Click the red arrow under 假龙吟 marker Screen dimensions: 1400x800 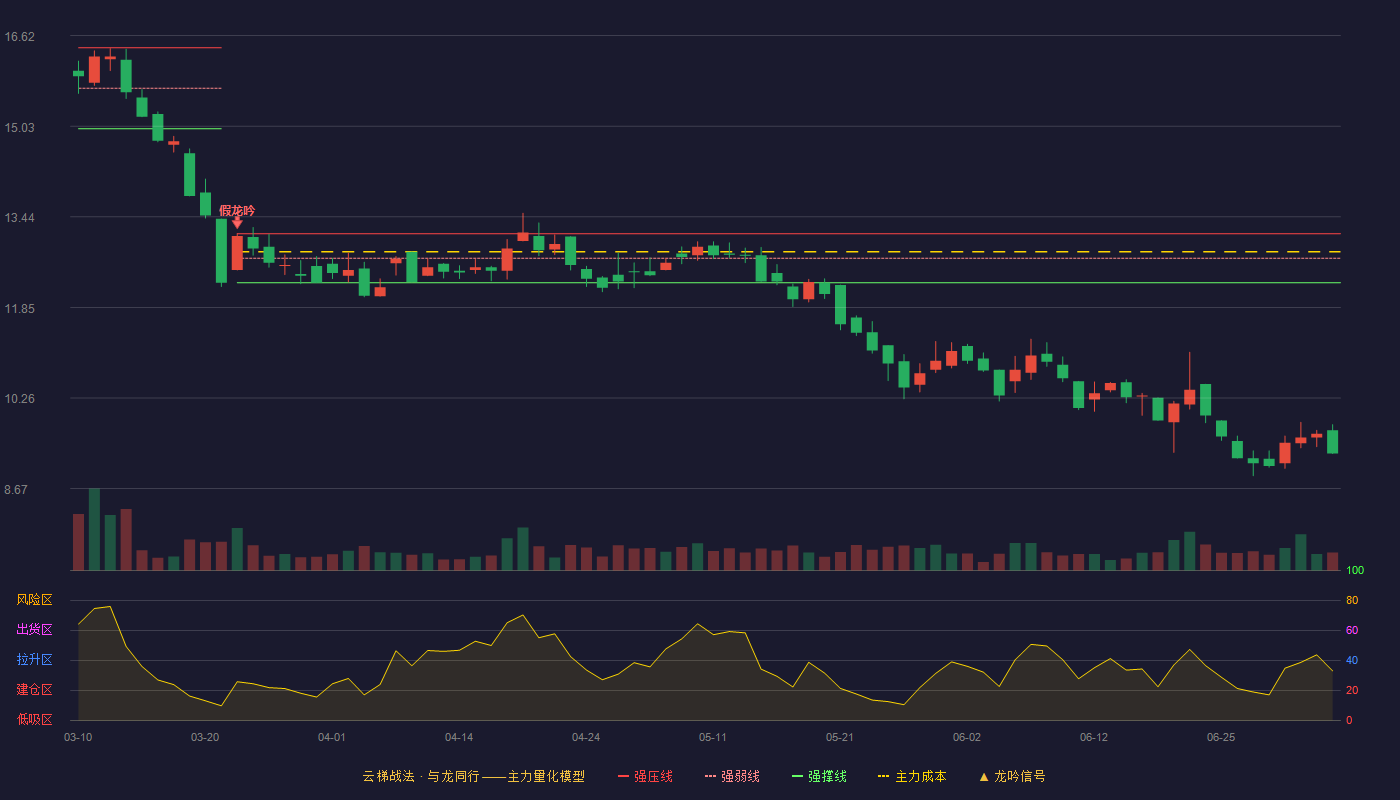[x=237, y=223]
